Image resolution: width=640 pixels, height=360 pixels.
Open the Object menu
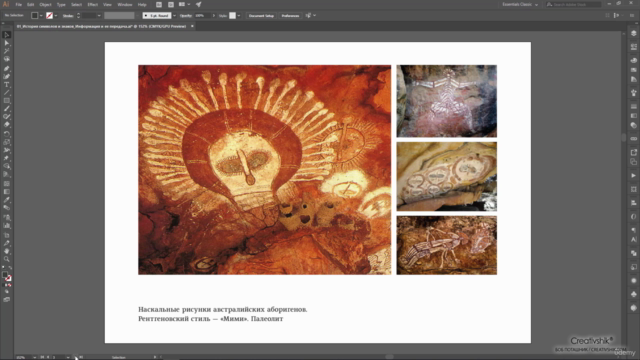click(45, 4)
